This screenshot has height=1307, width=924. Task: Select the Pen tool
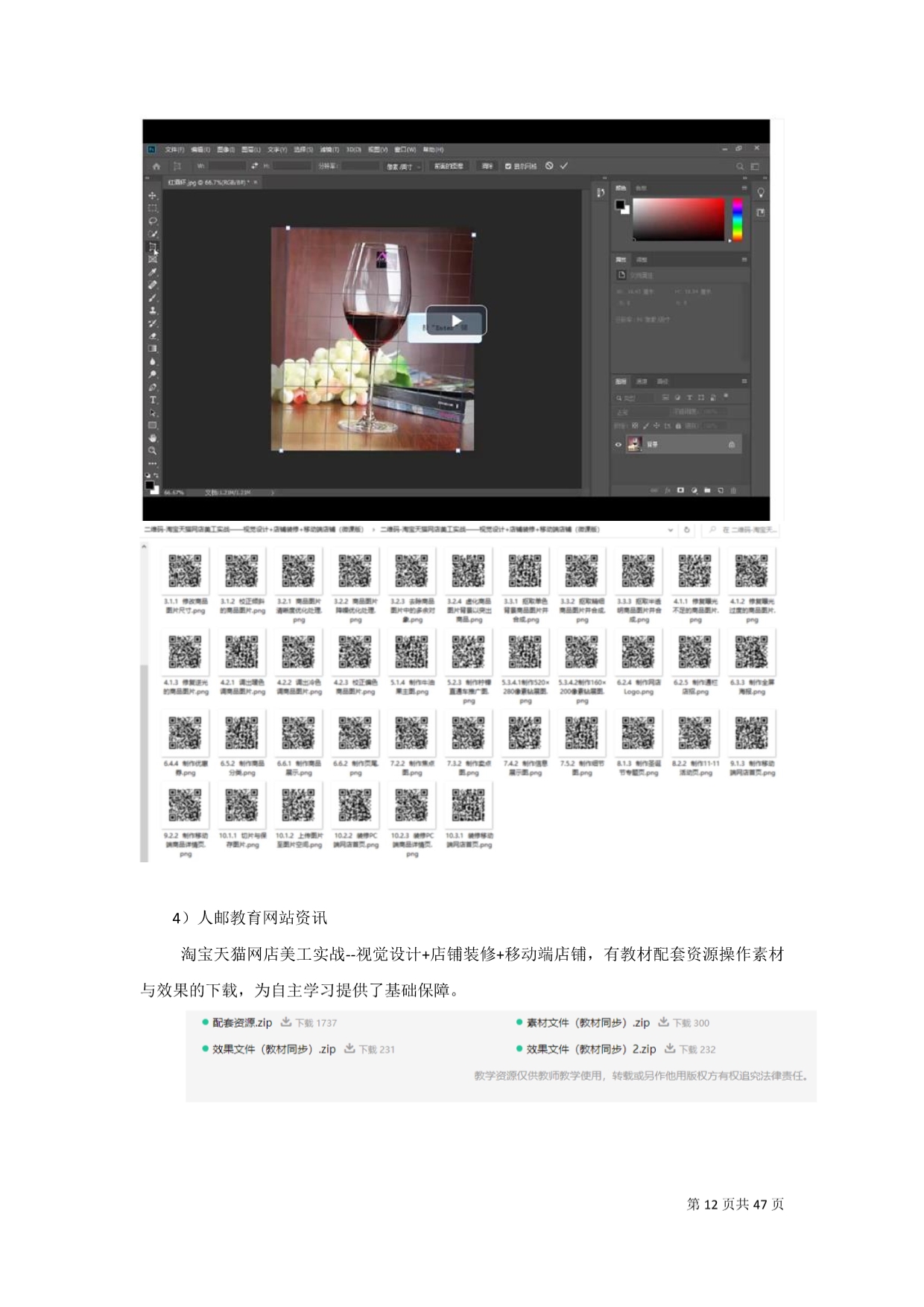(153, 387)
